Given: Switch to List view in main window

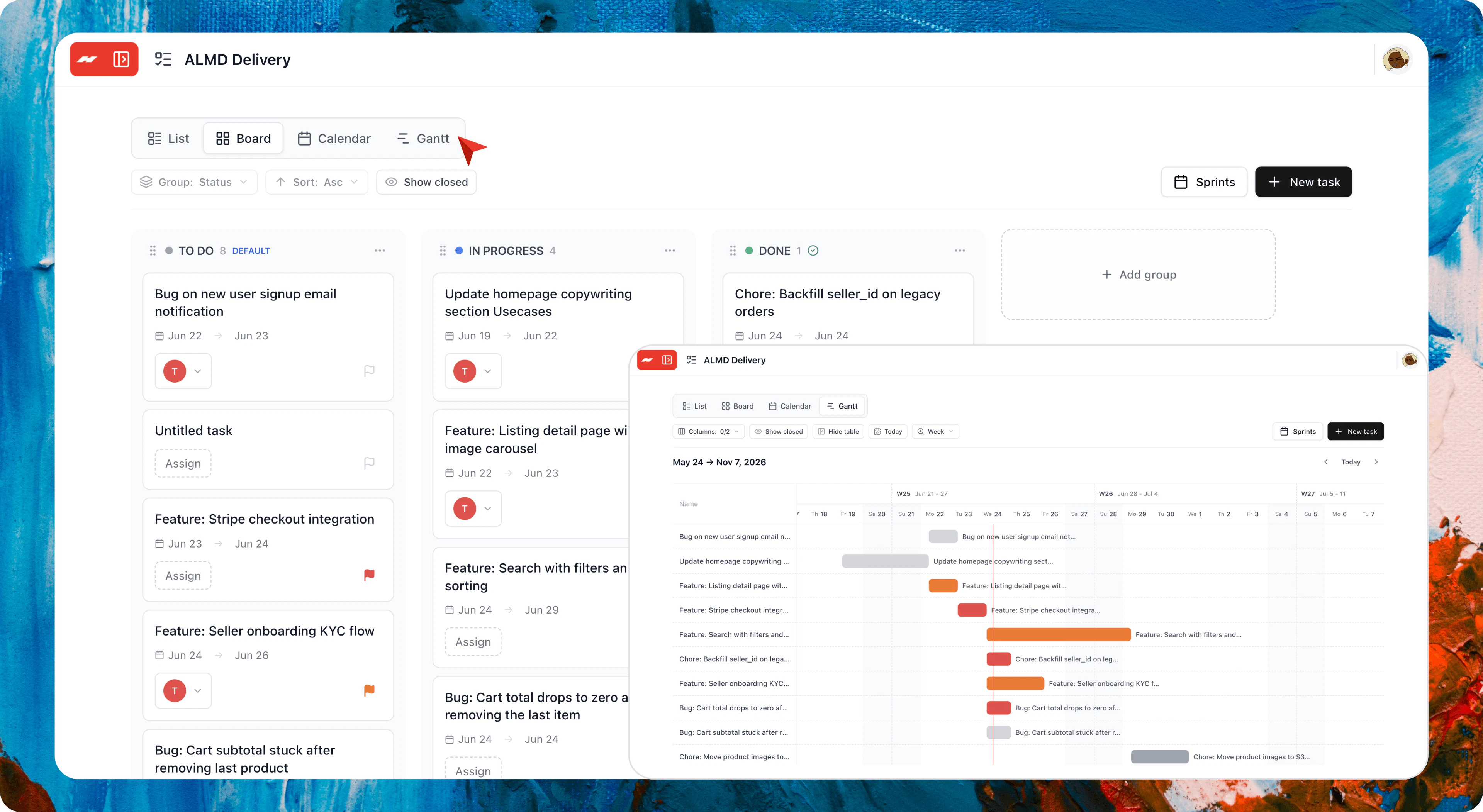Looking at the screenshot, I should tap(169, 139).
